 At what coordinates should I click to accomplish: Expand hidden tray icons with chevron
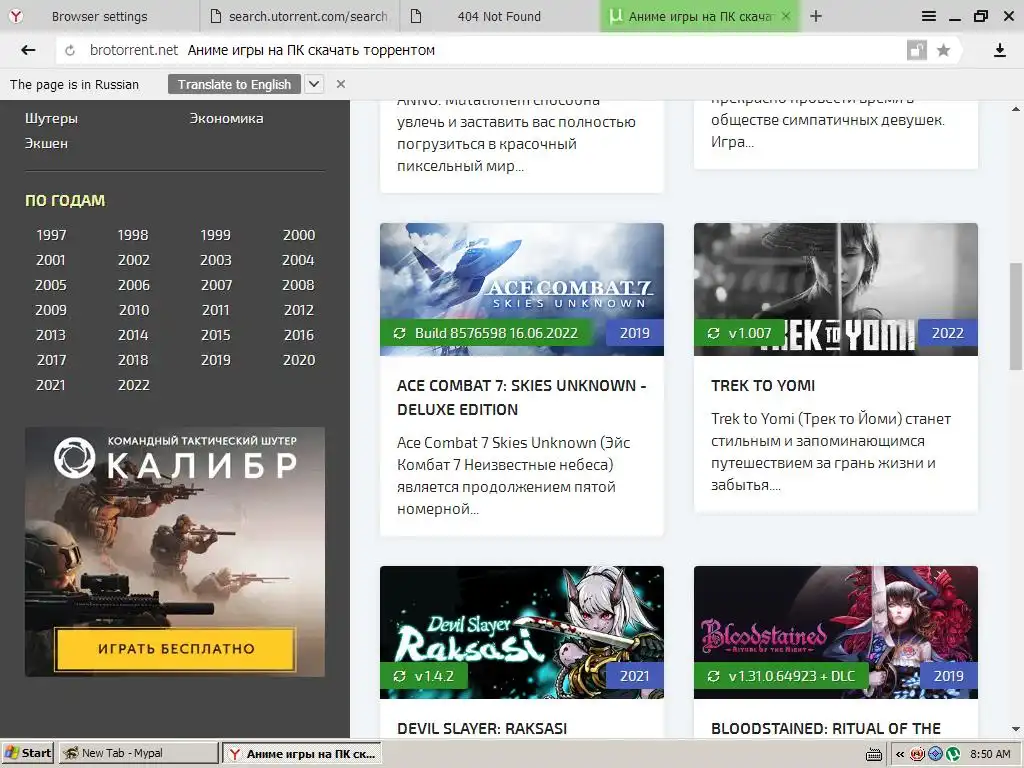900,754
